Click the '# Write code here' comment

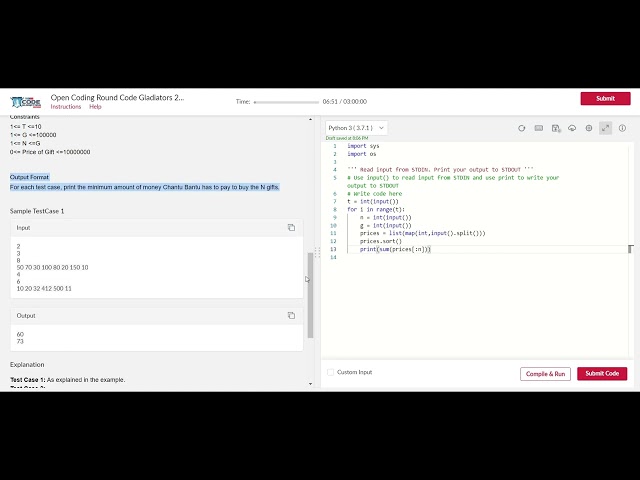tap(375, 193)
